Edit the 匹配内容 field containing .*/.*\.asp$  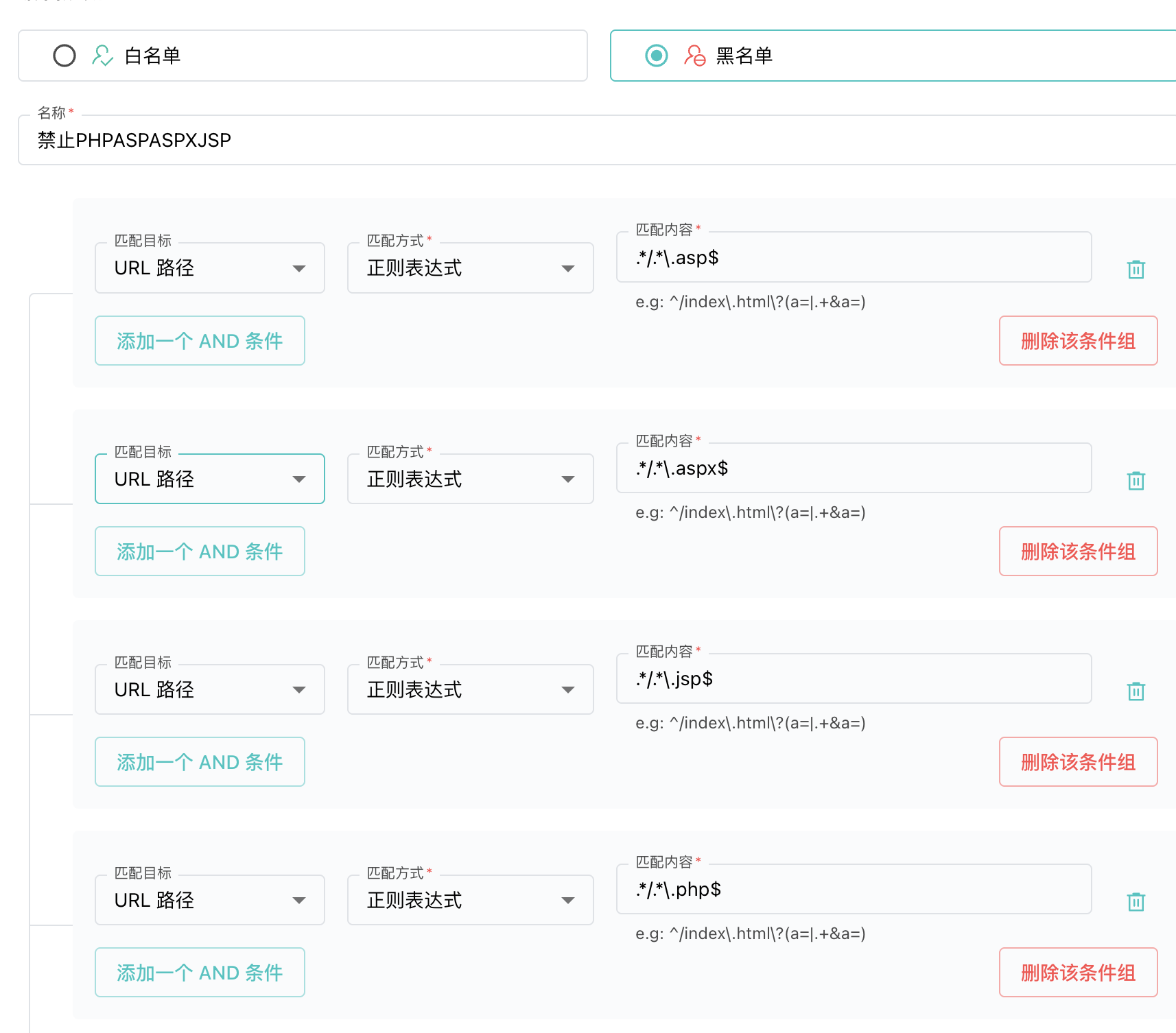854,257
